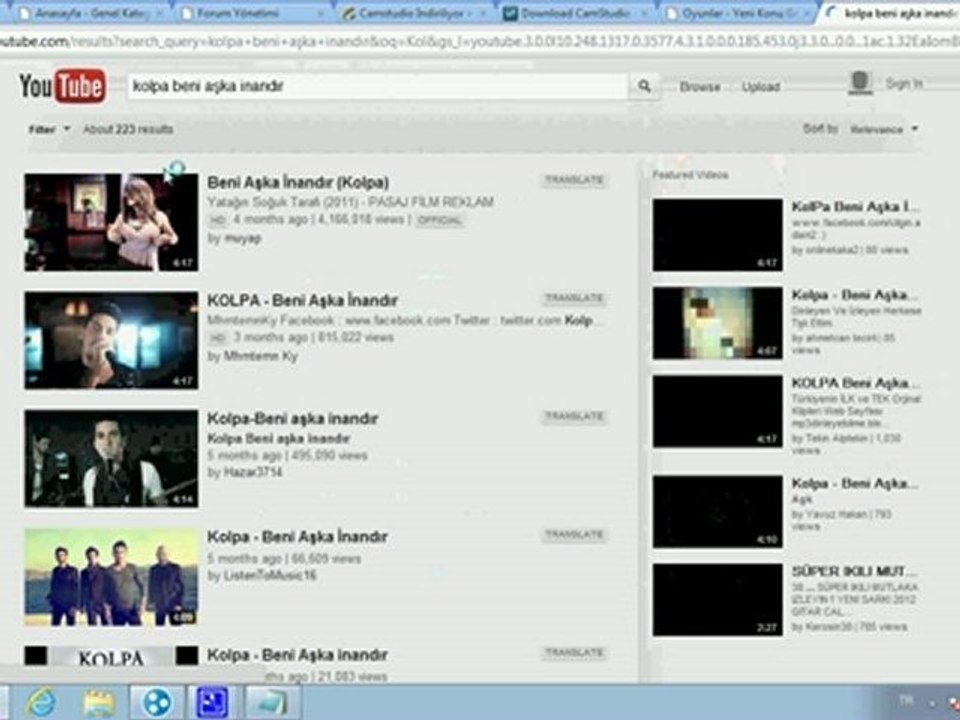This screenshot has height=720, width=960.
Task: Click the blue square taskbar app icon
Action: (212, 702)
